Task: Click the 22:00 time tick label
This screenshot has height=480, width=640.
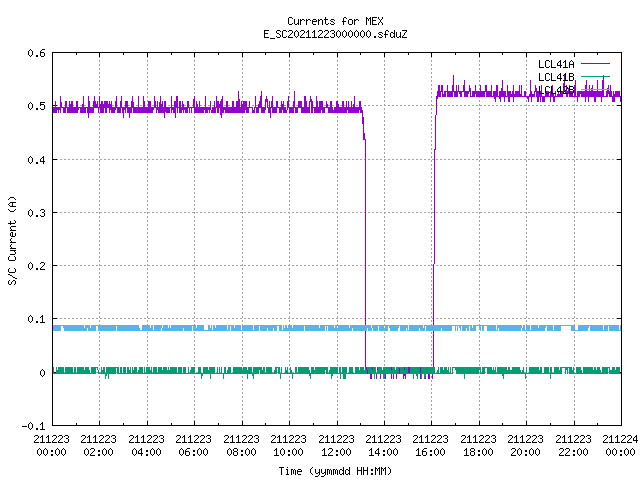Action: [573, 452]
